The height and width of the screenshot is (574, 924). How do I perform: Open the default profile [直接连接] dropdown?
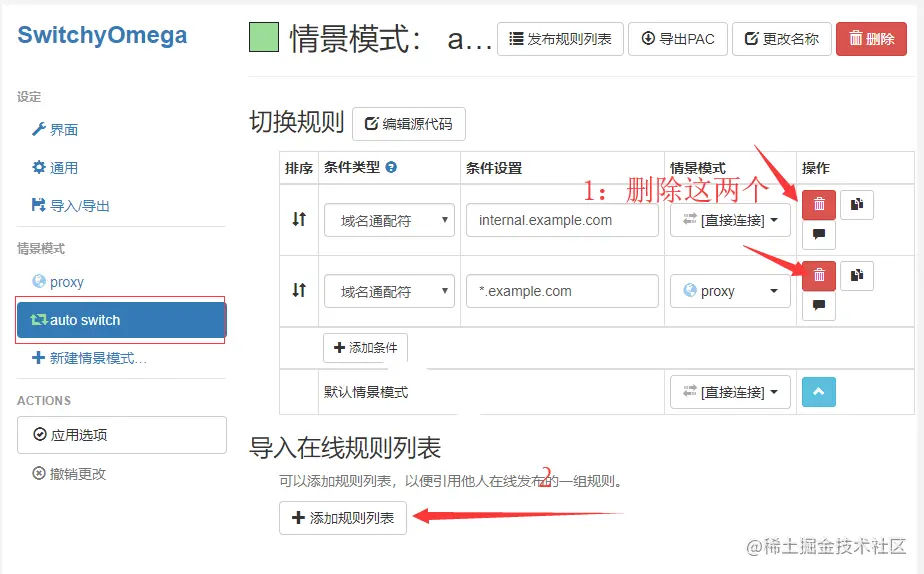click(x=730, y=392)
